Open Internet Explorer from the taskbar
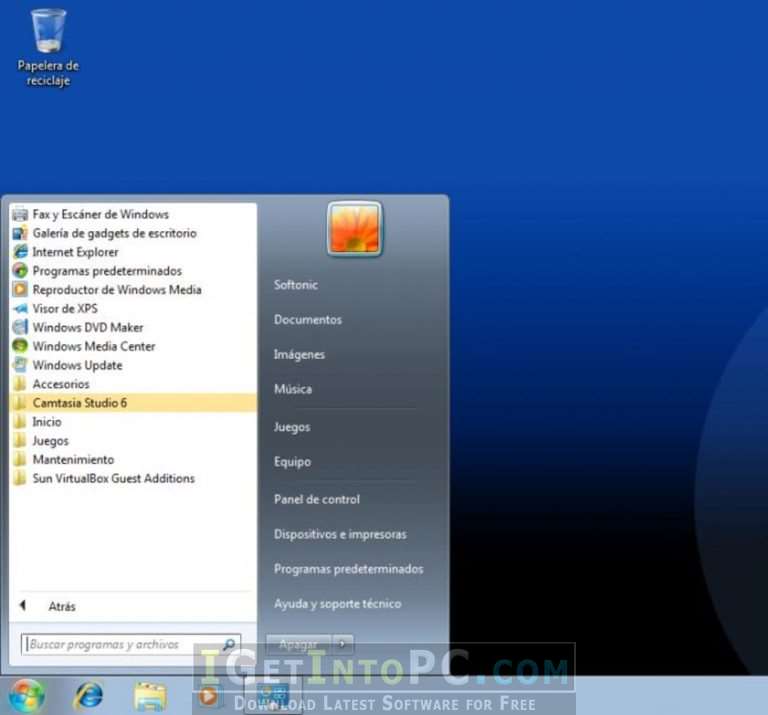Screen dimensions: 768x715 point(89,695)
